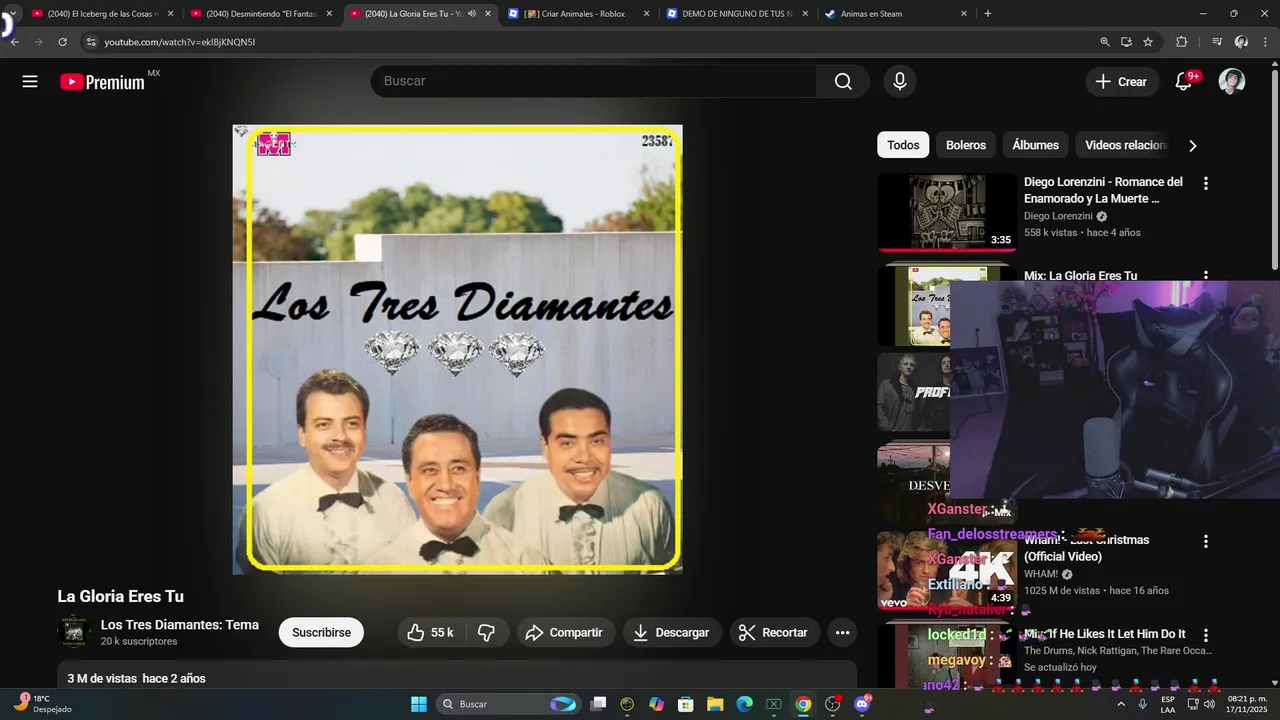Screen dimensions: 1280x720
Task: Click the Diego Lorenzini video thumbnail
Action: (x=947, y=212)
